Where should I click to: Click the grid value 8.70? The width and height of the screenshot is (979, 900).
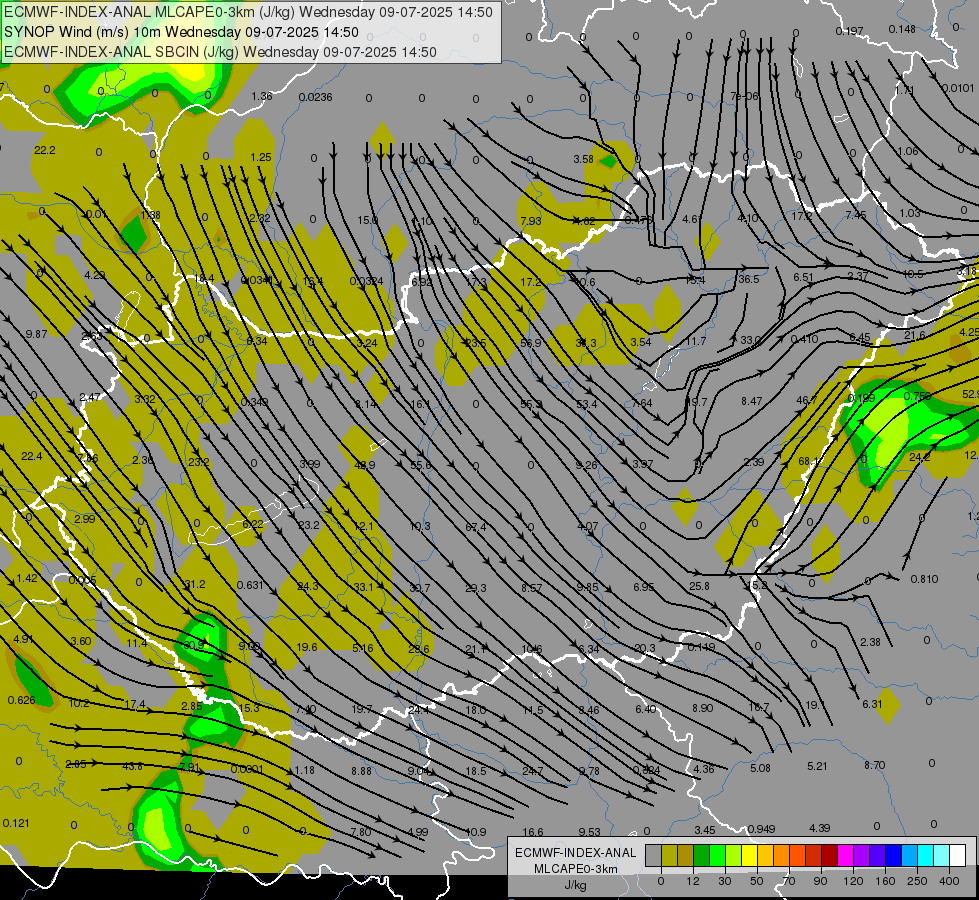point(875,764)
